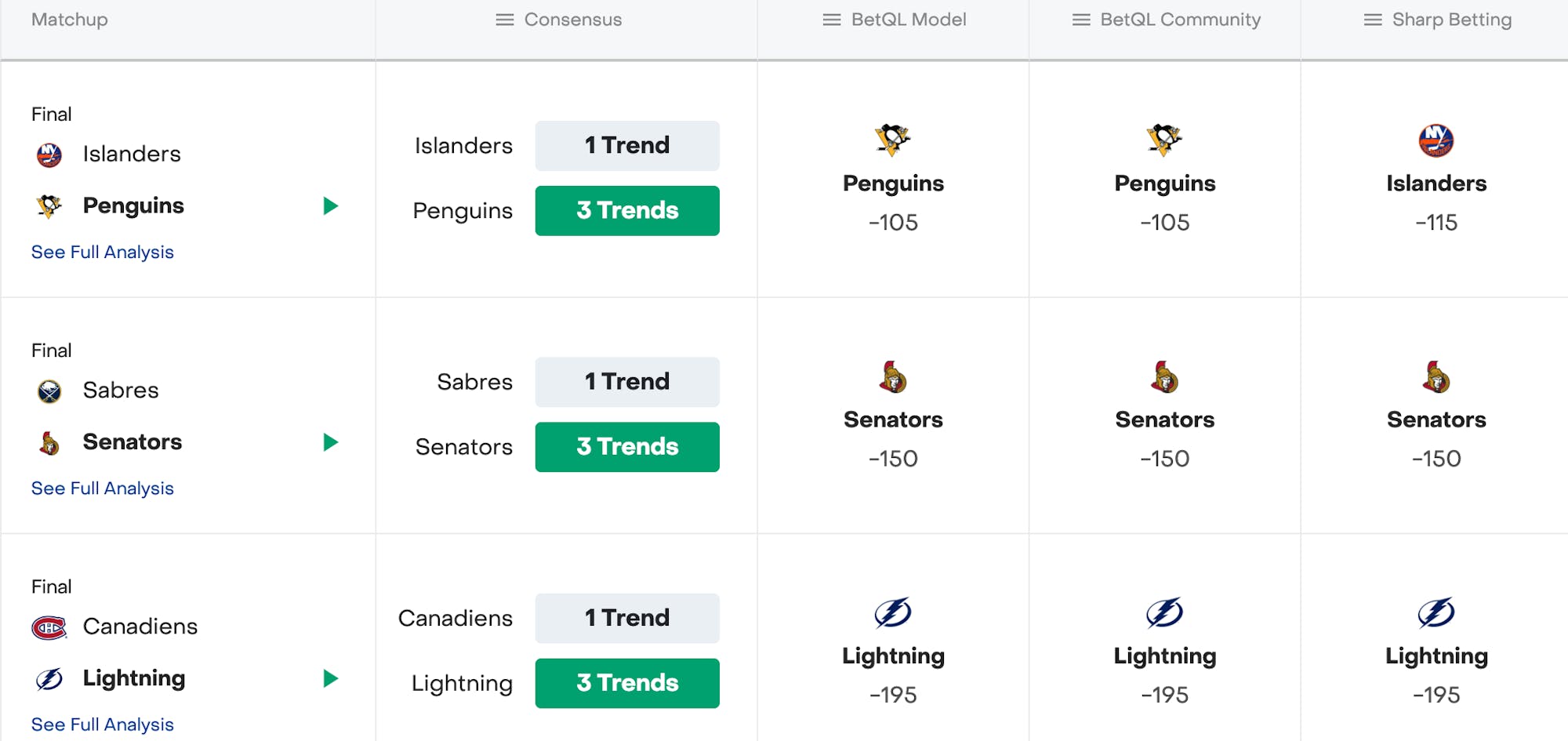
Task: Expand the Canadiens vs Lightning matchup arrow
Action: (331, 678)
